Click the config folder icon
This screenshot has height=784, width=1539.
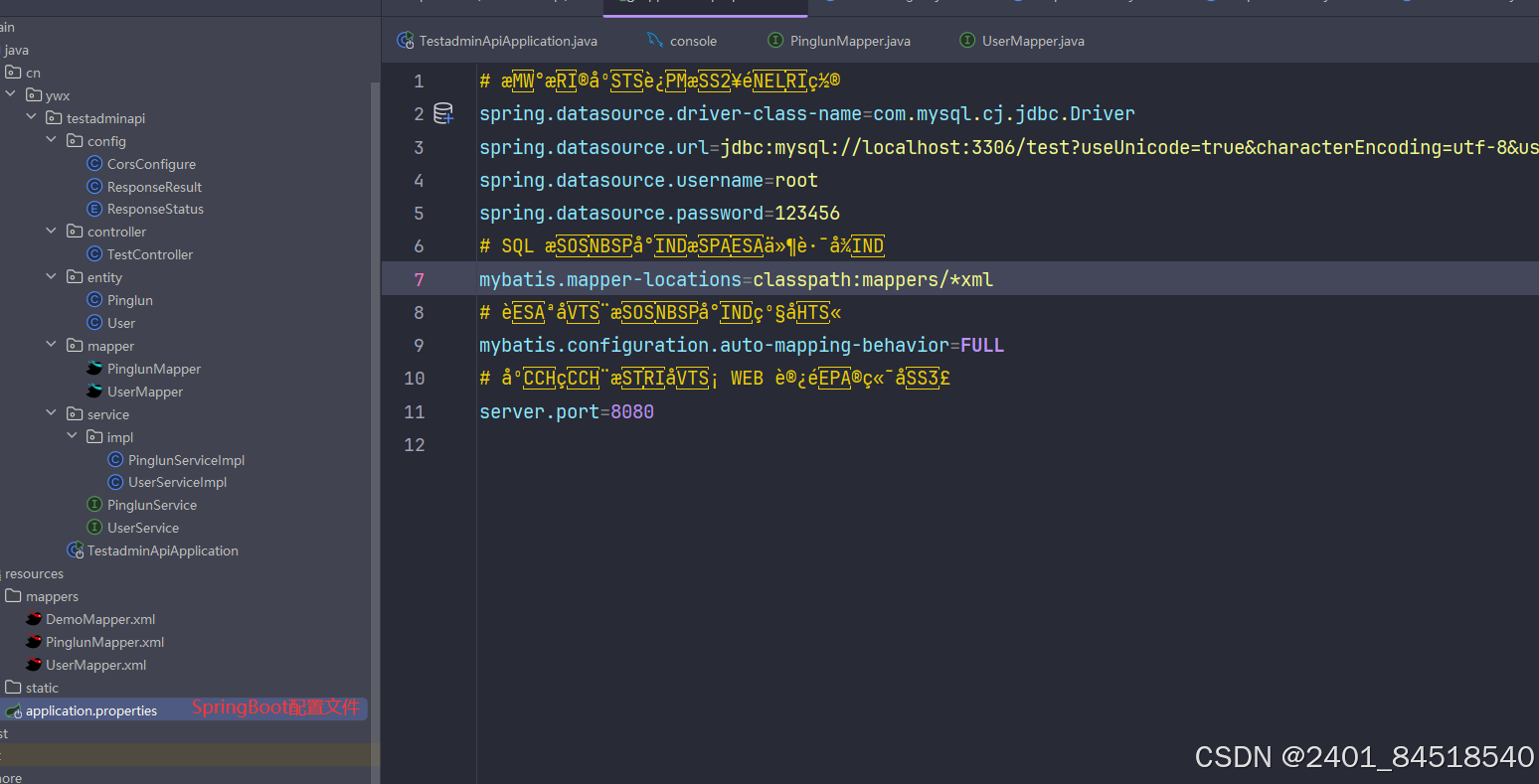75,140
